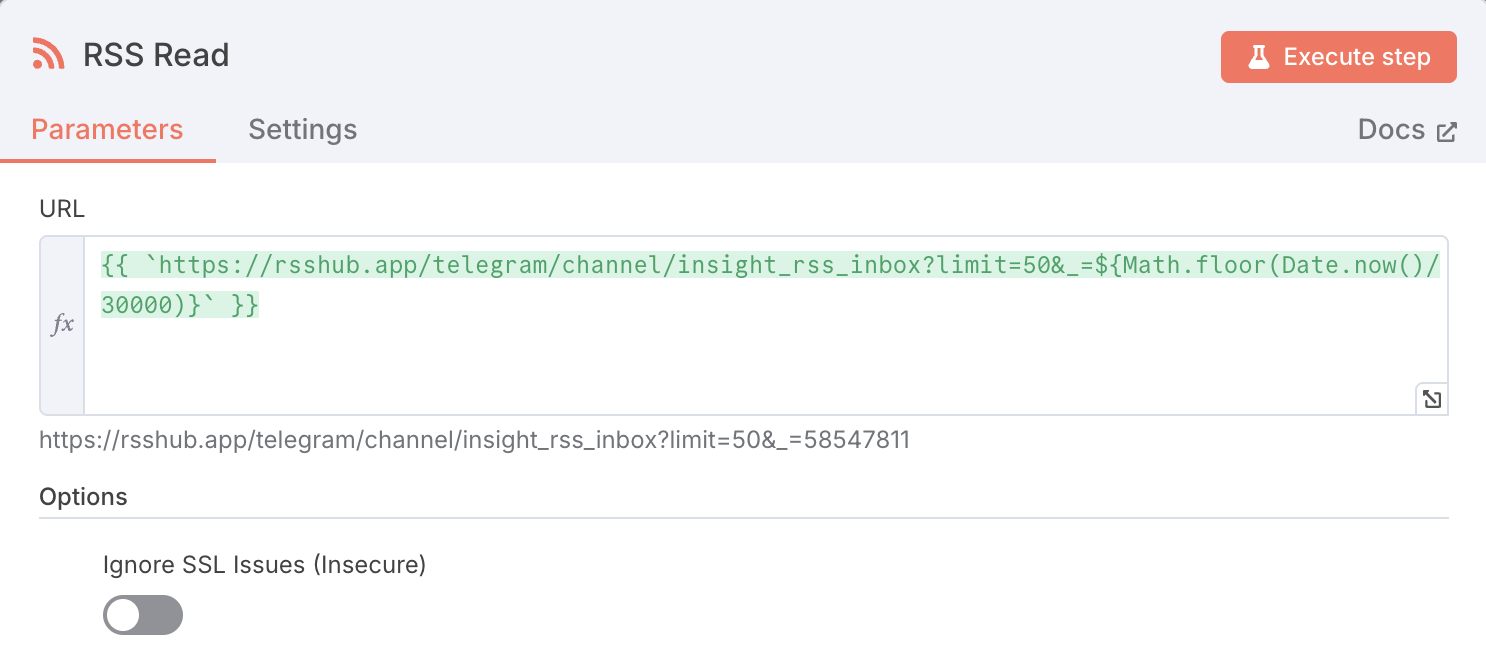Open the expanded expression editor

(1431, 399)
